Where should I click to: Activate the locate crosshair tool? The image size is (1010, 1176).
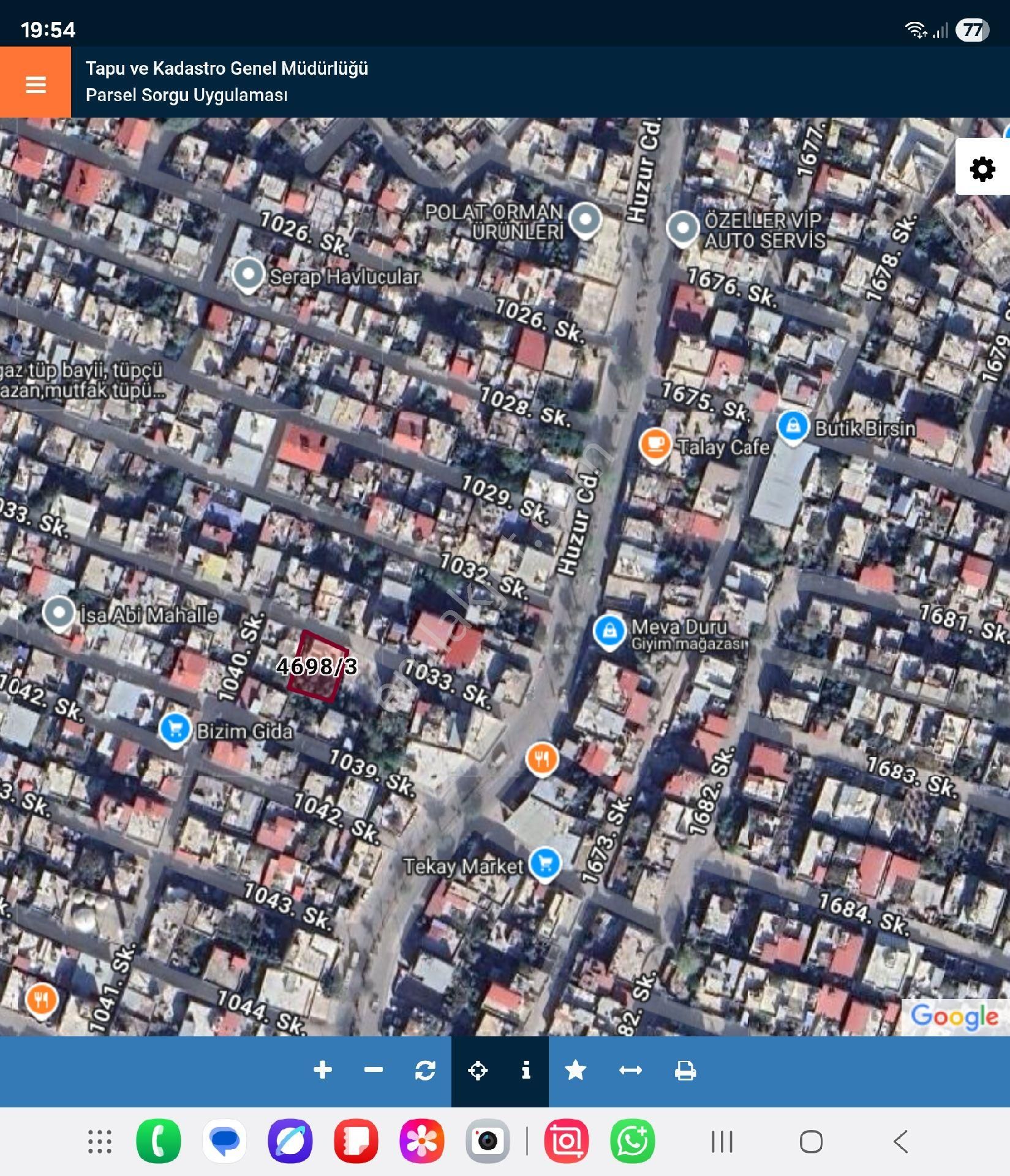[x=477, y=1070]
